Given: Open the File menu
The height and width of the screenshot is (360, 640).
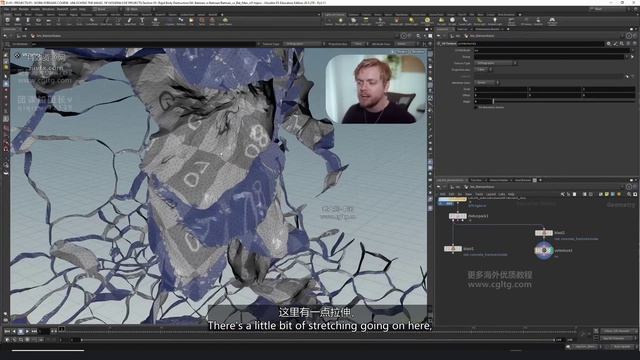Looking at the screenshot, I should tap(7, 9).
